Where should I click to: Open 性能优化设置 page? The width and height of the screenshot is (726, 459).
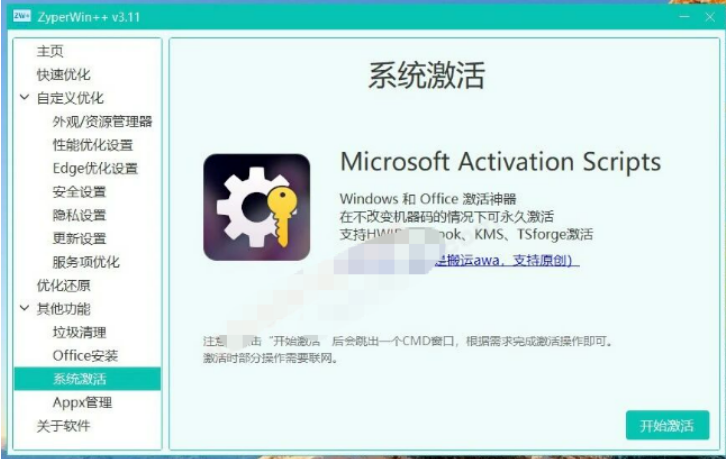point(92,145)
